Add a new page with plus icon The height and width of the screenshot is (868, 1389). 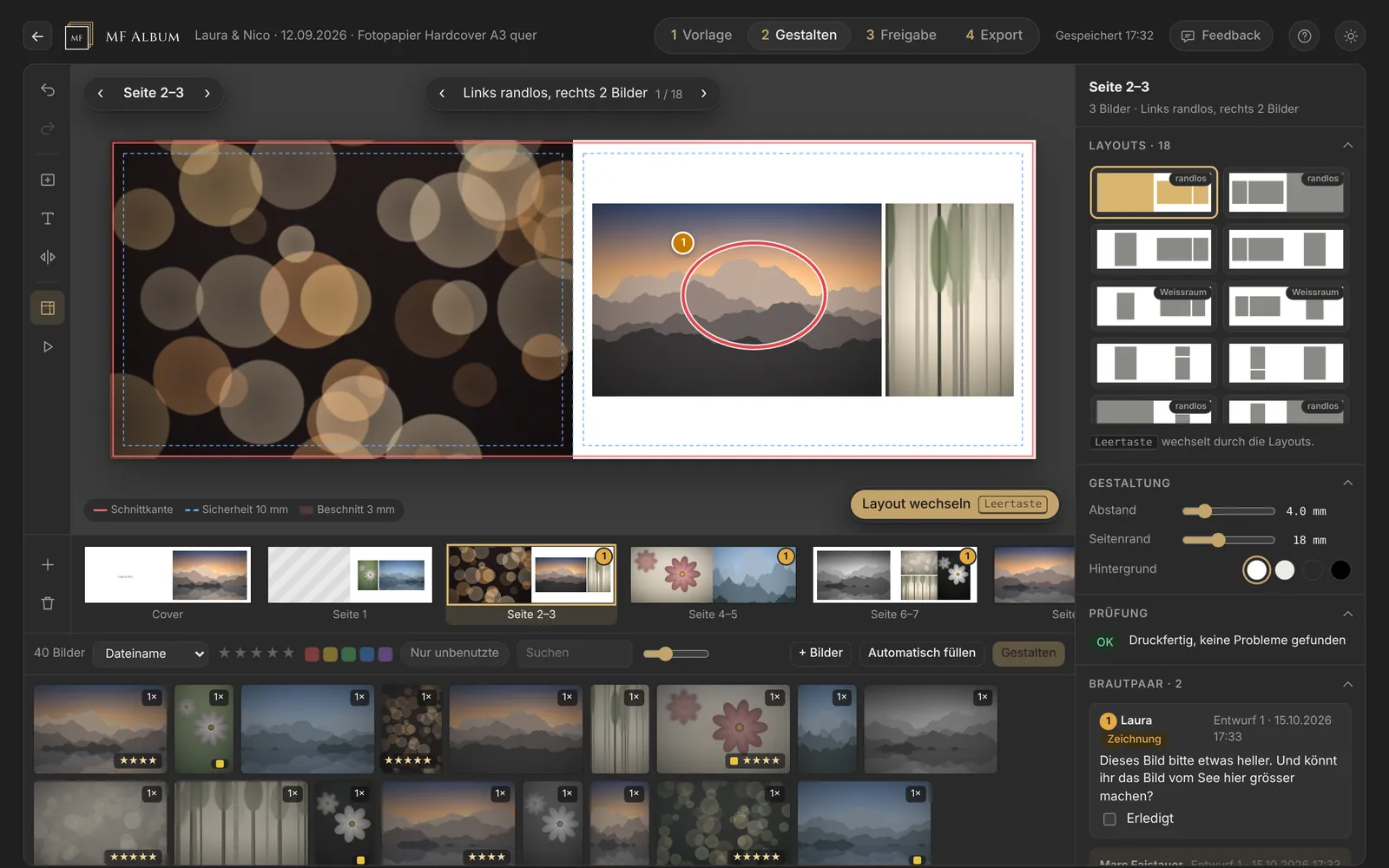(x=48, y=565)
